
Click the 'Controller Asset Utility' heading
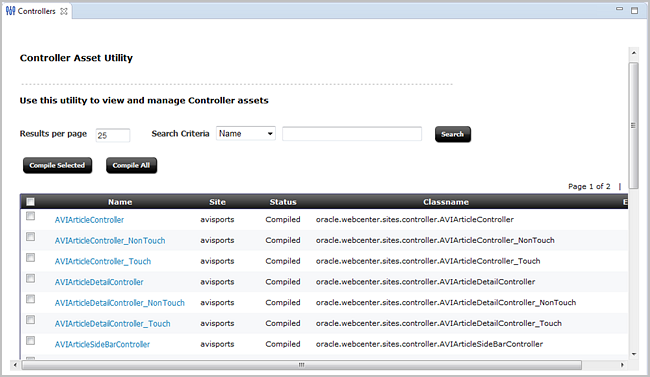tap(76, 58)
